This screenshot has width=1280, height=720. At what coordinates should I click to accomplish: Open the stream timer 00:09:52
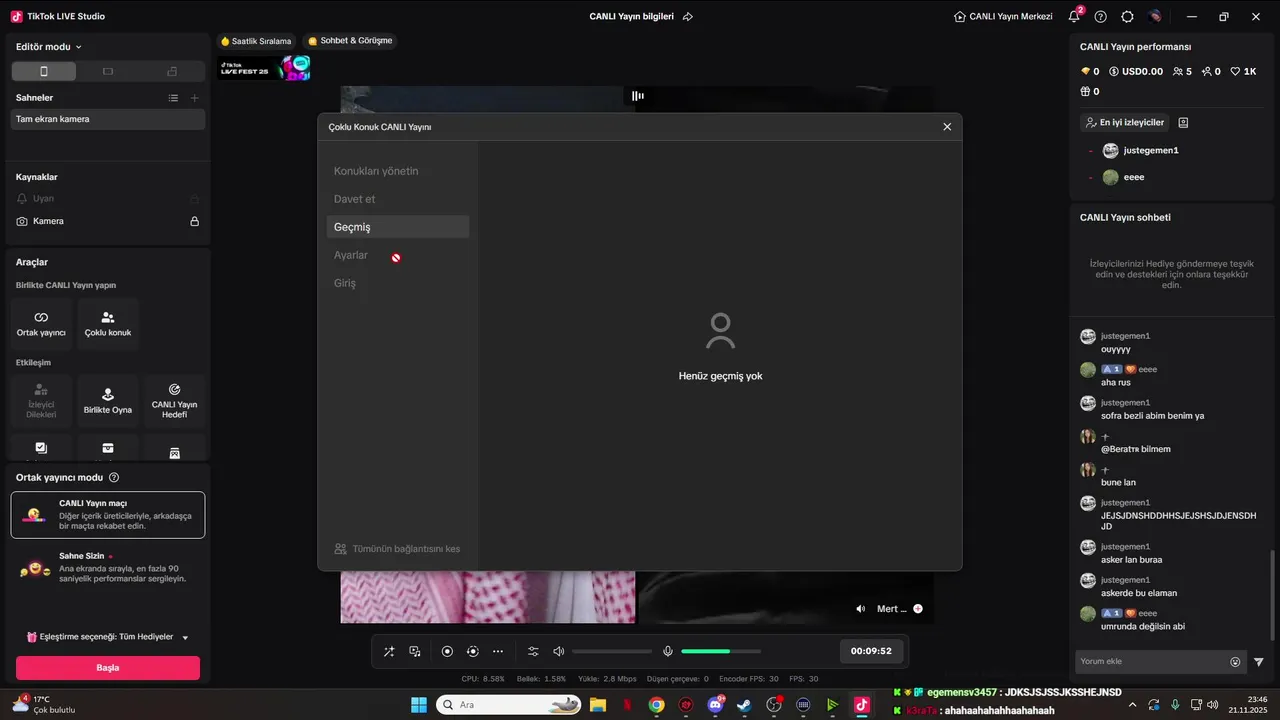tap(871, 651)
